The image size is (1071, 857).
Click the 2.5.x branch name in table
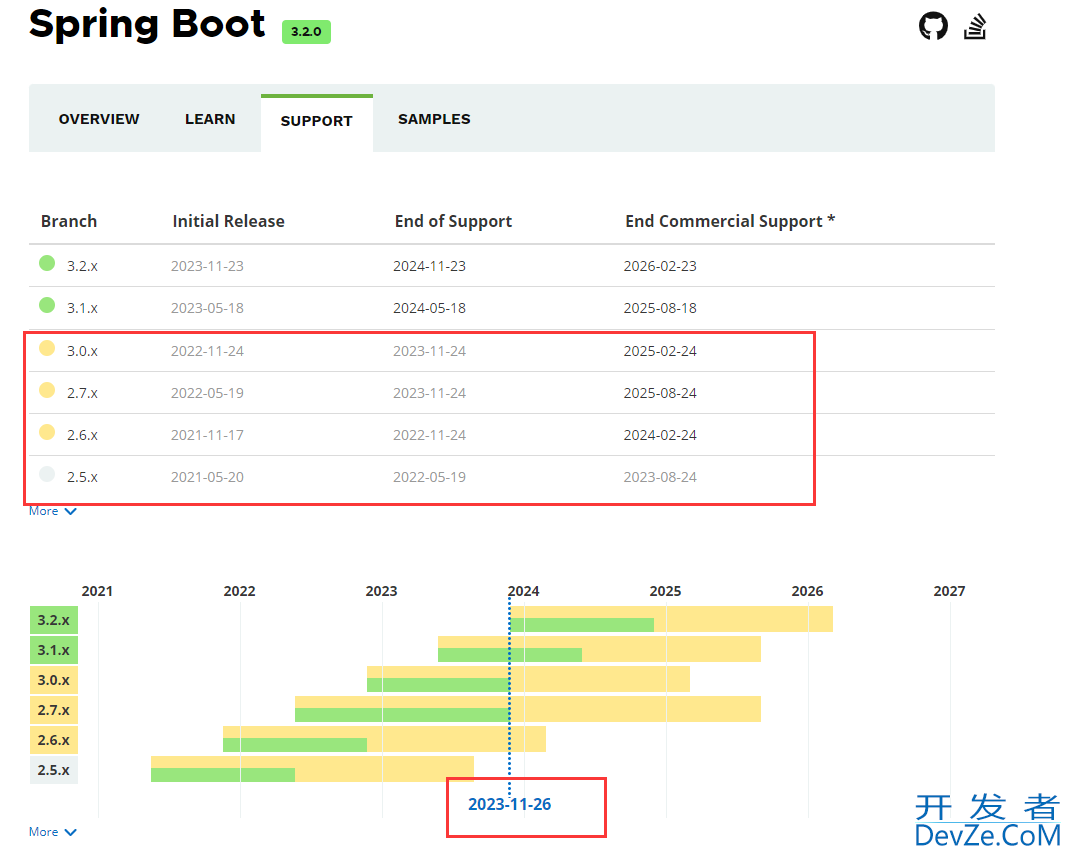pyautogui.click(x=82, y=477)
